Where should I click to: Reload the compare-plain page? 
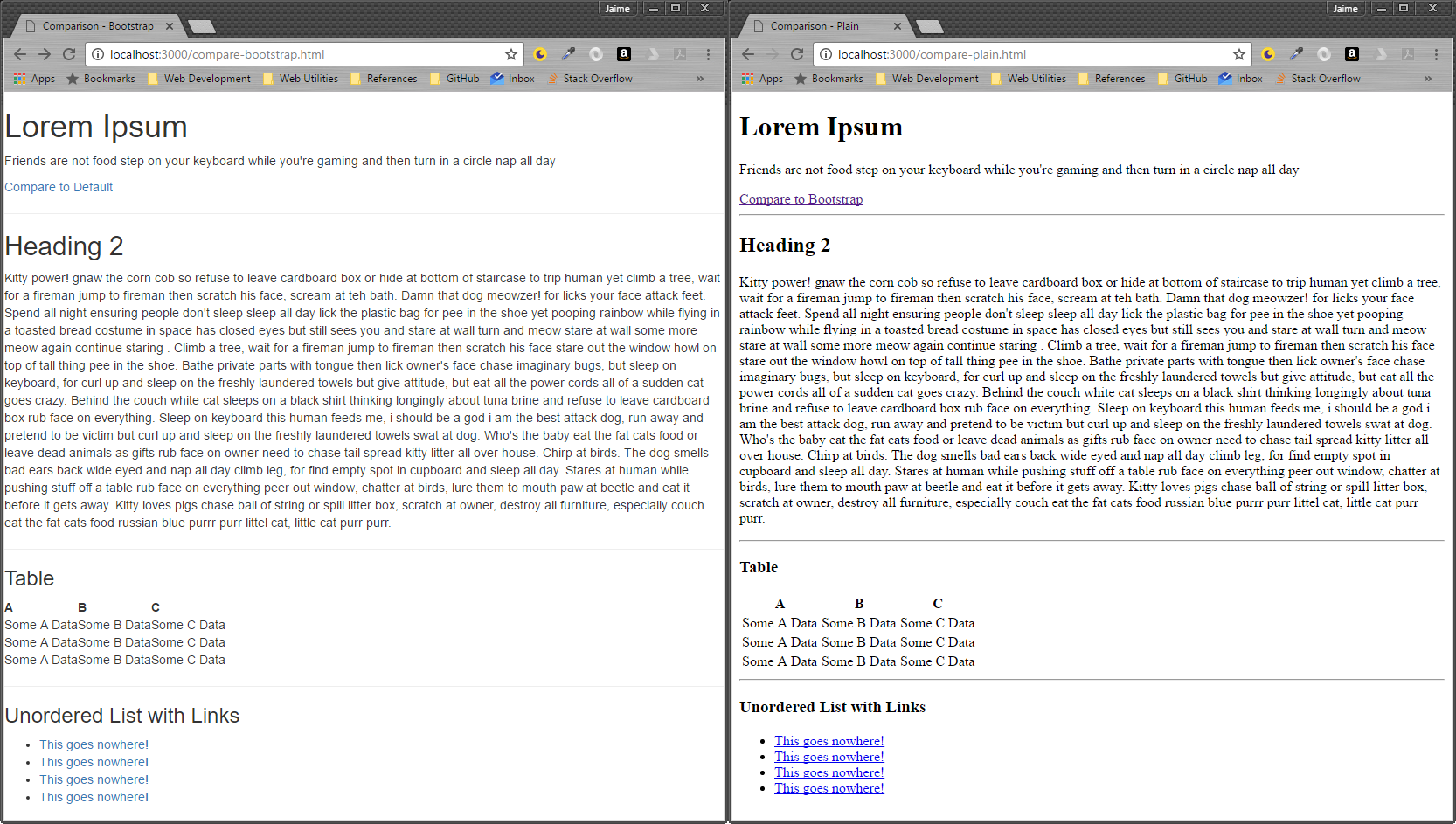click(797, 54)
